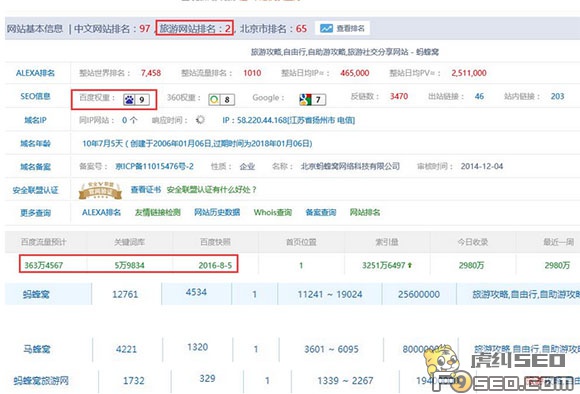Viewport: 580px width, 394px height.
Task: Click the internal links value 203
Action: click(x=557, y=97)
